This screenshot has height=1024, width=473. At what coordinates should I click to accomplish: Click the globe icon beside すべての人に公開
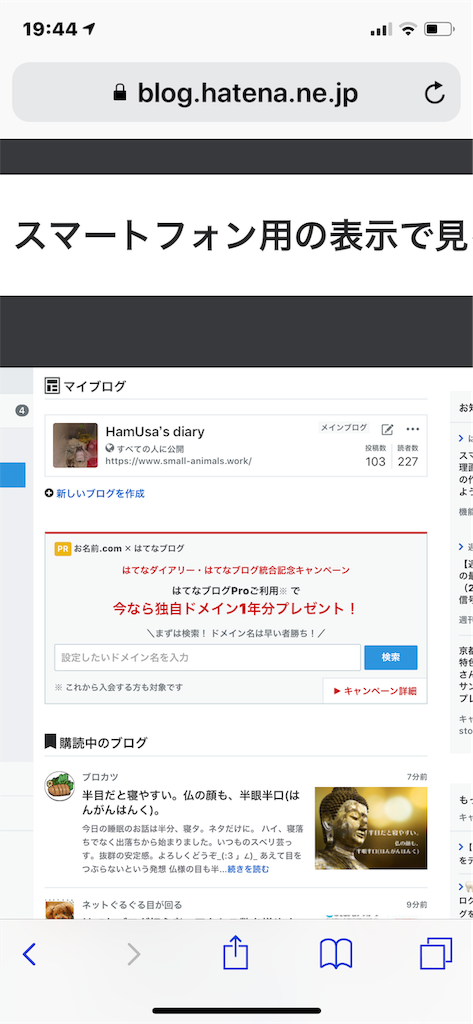(110, 449)
